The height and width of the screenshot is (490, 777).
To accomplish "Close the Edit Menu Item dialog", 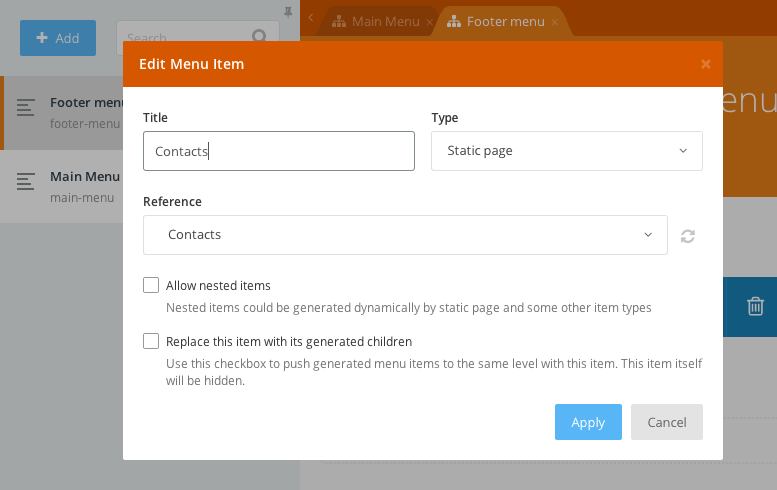I will coord(706,64).
